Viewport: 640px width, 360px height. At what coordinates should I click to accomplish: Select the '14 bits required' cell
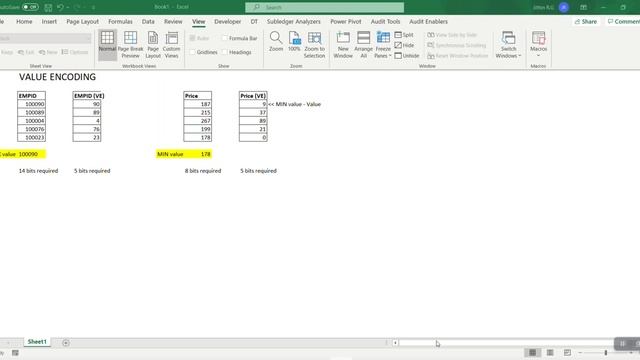point(38,171)
